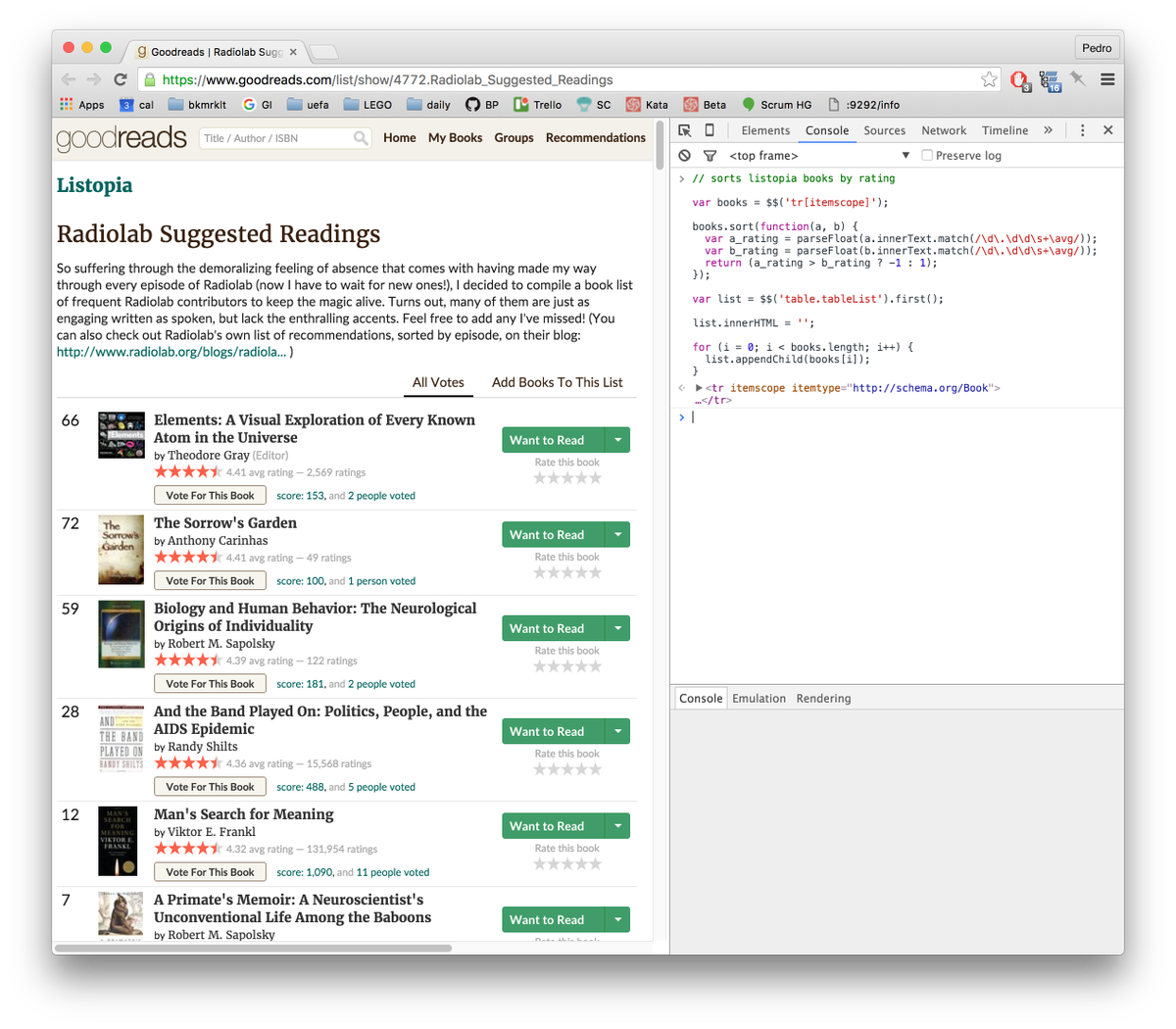Viewport: 1176px width, 1029px height.
Task: Expand the tr itemscope console output
Action: (x=699, y=388)
